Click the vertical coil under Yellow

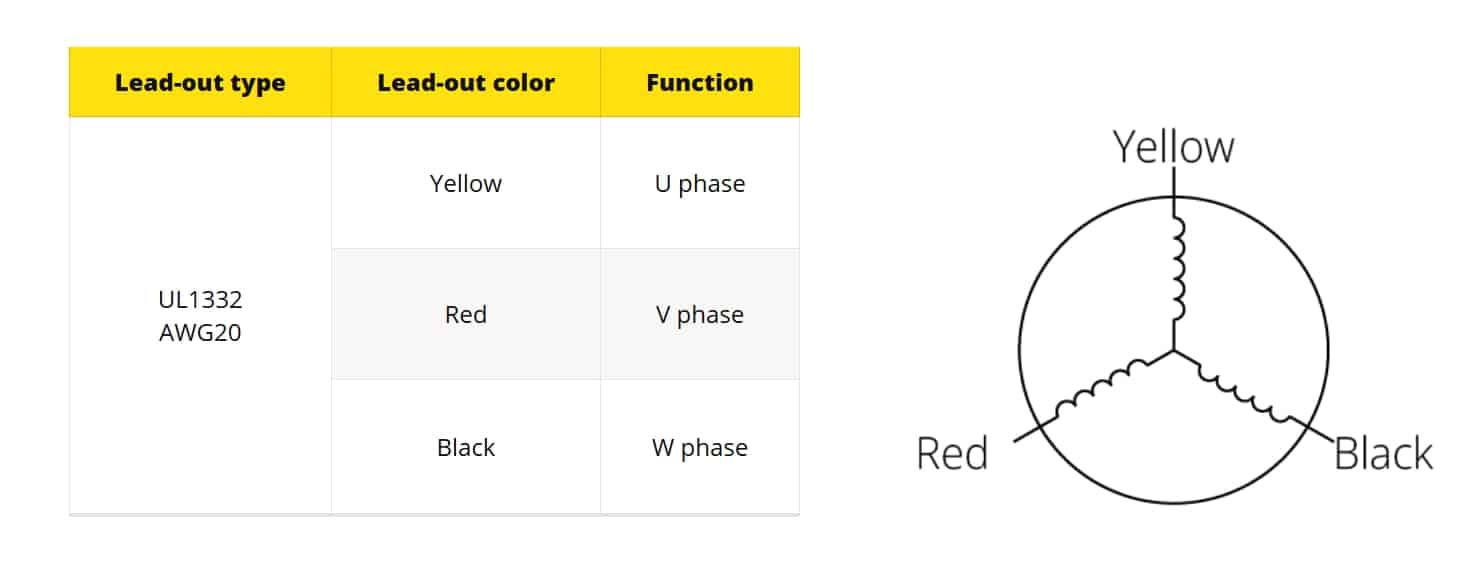tap(1178, 266)
